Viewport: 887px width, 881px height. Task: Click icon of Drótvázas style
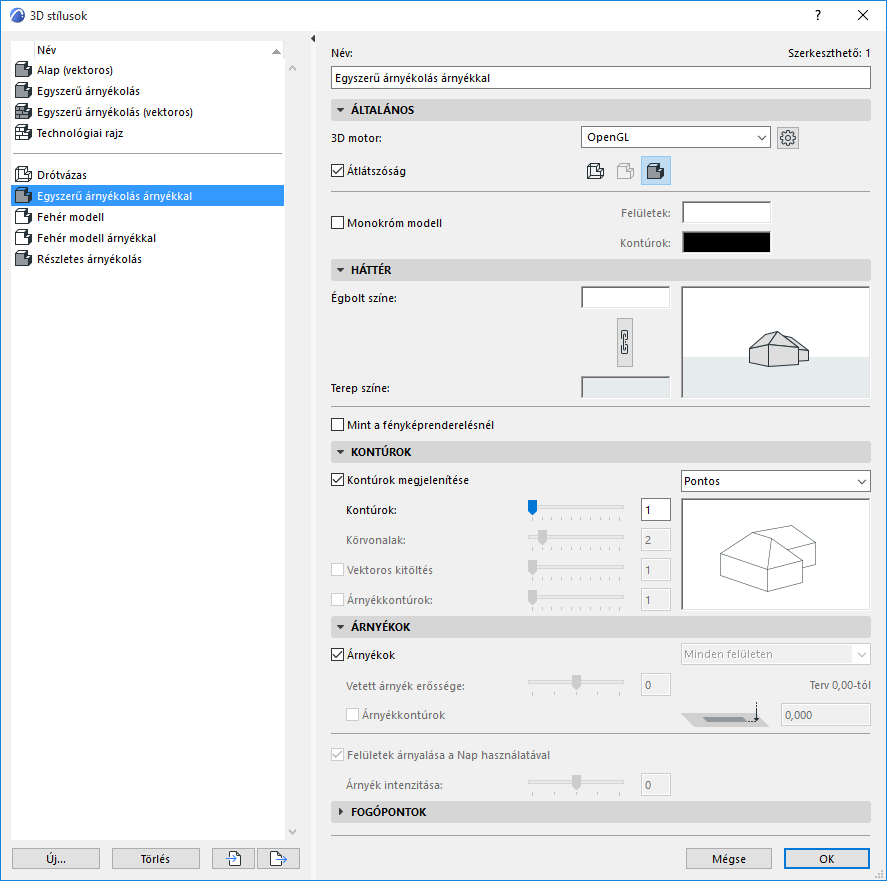23,175
